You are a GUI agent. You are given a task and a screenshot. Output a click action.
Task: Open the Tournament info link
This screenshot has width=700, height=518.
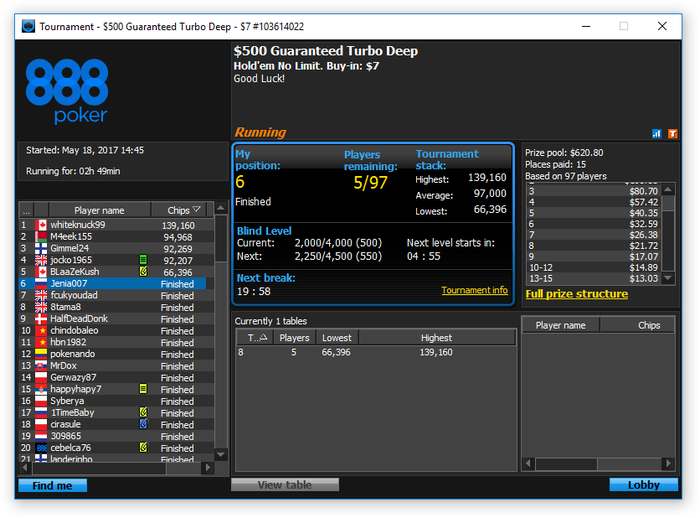tap(475, 290)
